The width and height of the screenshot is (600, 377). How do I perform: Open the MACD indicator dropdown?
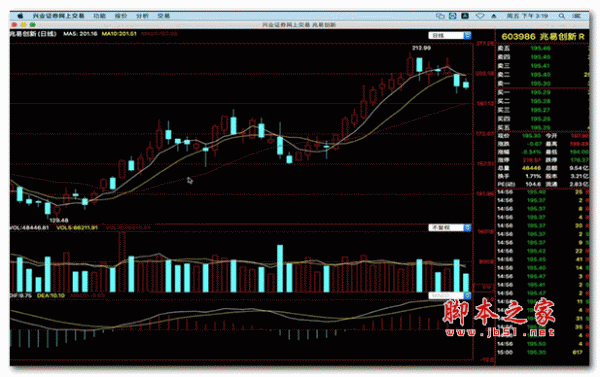pyautogui.click(x=449, y=295)
